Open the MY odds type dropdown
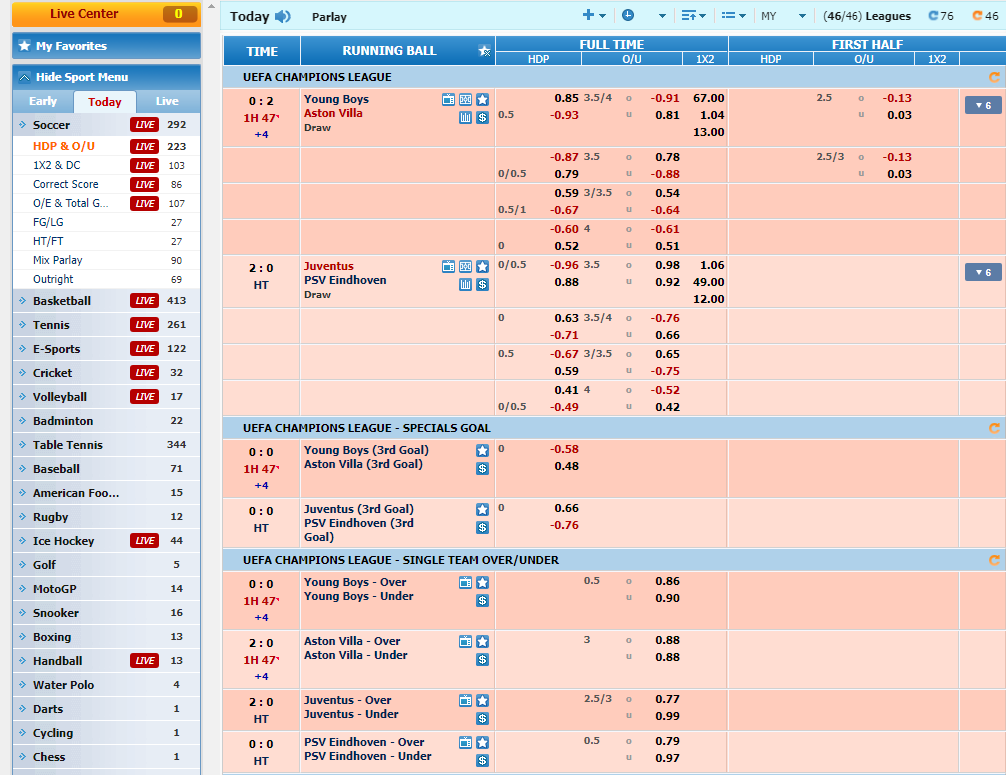 783,16
